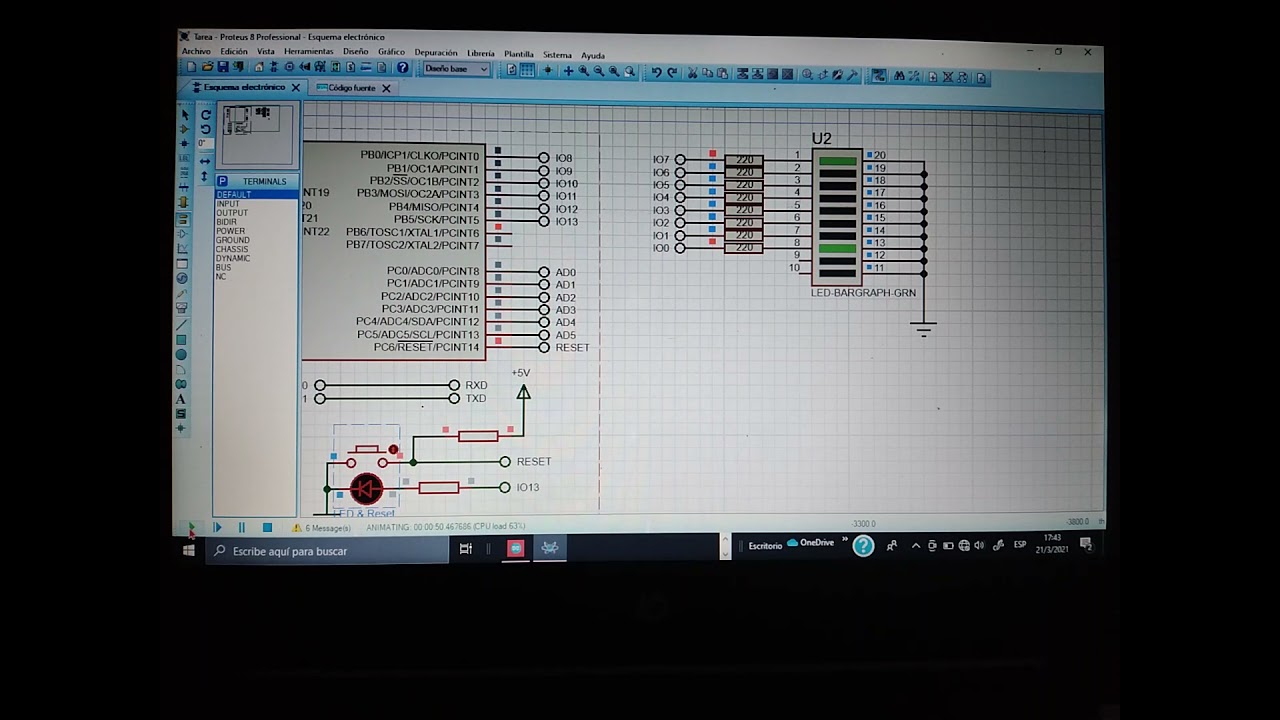
Task: Open the 'Diseño base' dropdown
Action: (456, 69)
